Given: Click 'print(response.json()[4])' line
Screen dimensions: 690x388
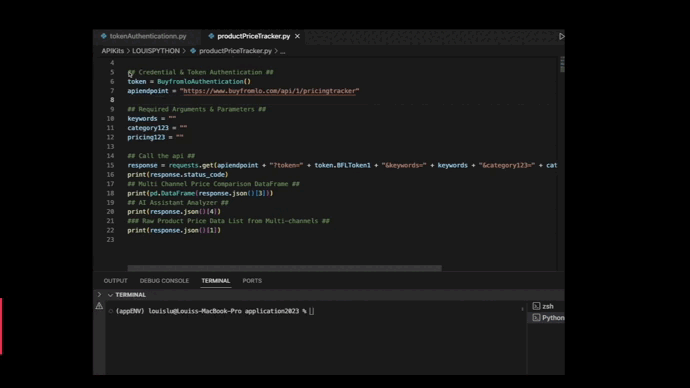Looking at the screenshot, I should pos(174,212).
